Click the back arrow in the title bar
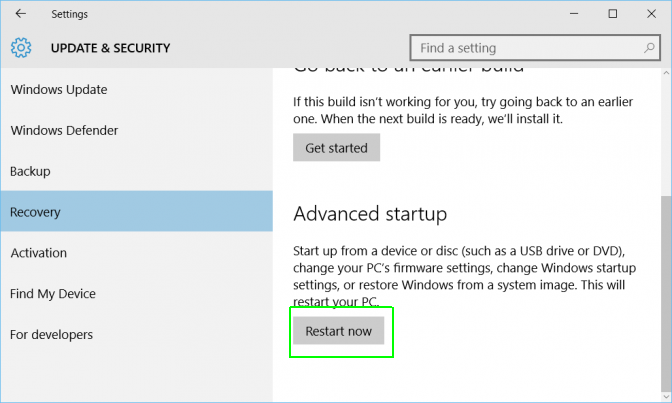Image resolution: width=672 pixels, height=403 pixels. tap(21, 14)
